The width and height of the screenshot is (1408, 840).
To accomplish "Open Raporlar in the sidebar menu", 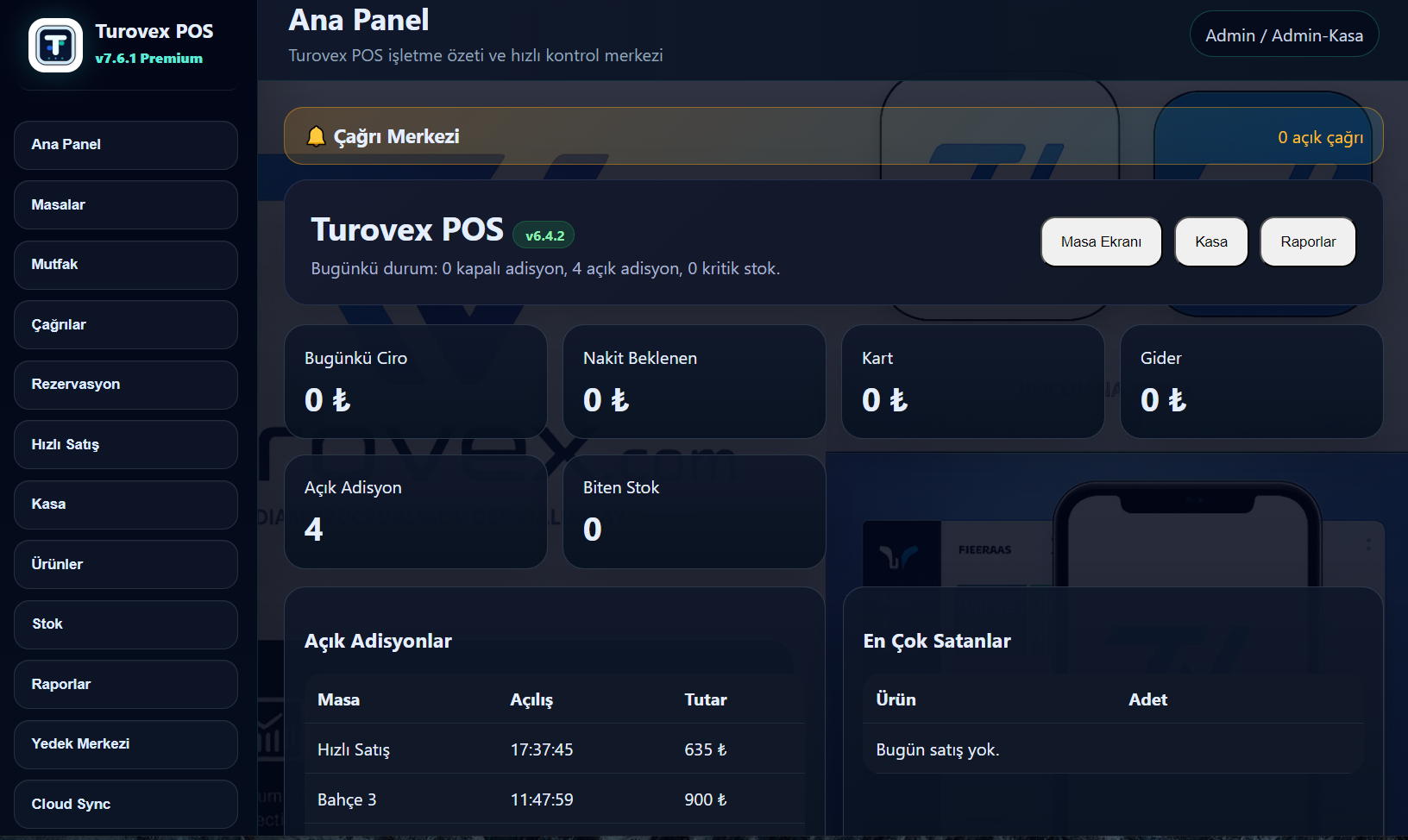I will [x=126, y=684].
